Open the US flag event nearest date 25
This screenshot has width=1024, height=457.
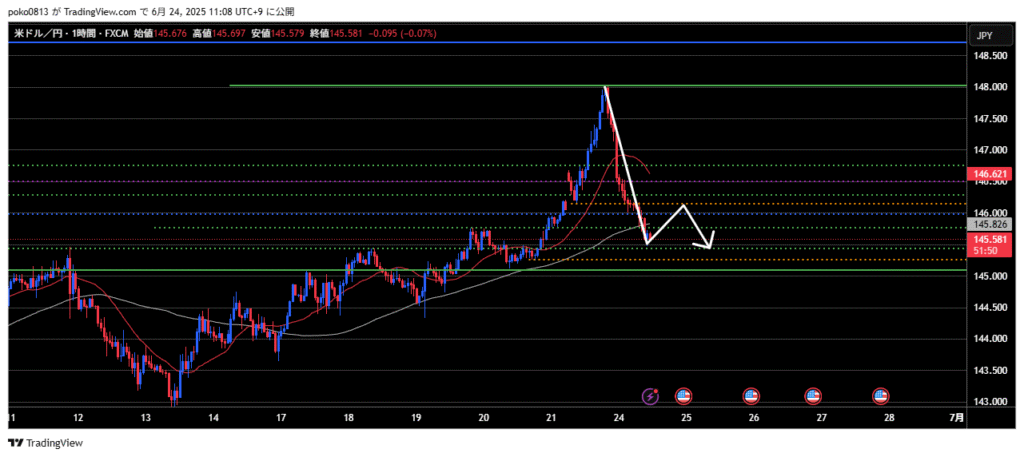684,396
